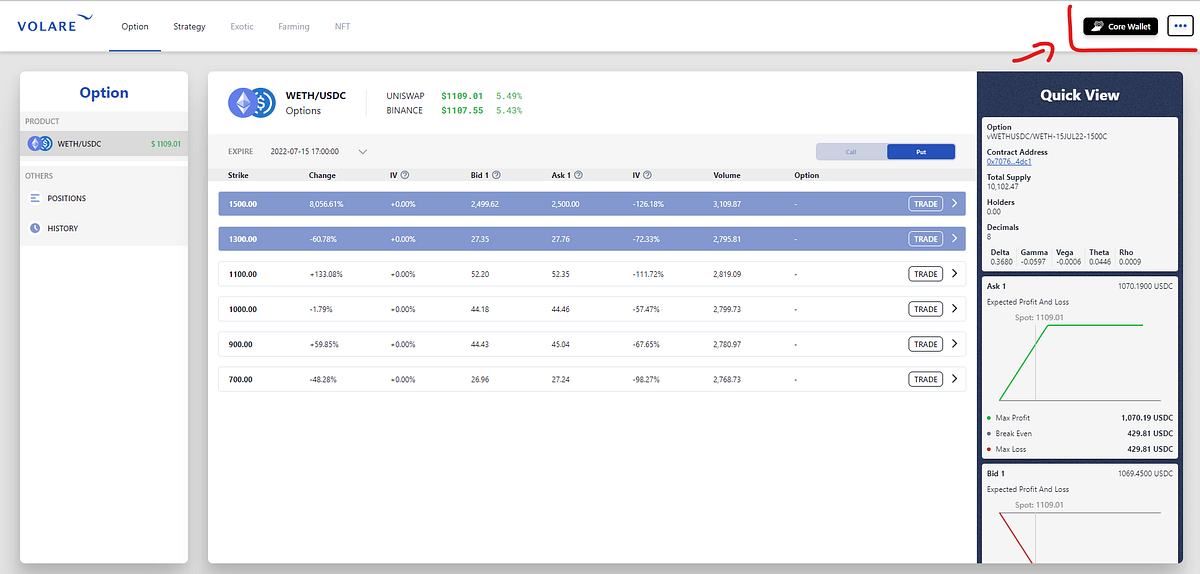
Task: Expand the 900.00 strike row arrow
Action: (x=954, y=344)
